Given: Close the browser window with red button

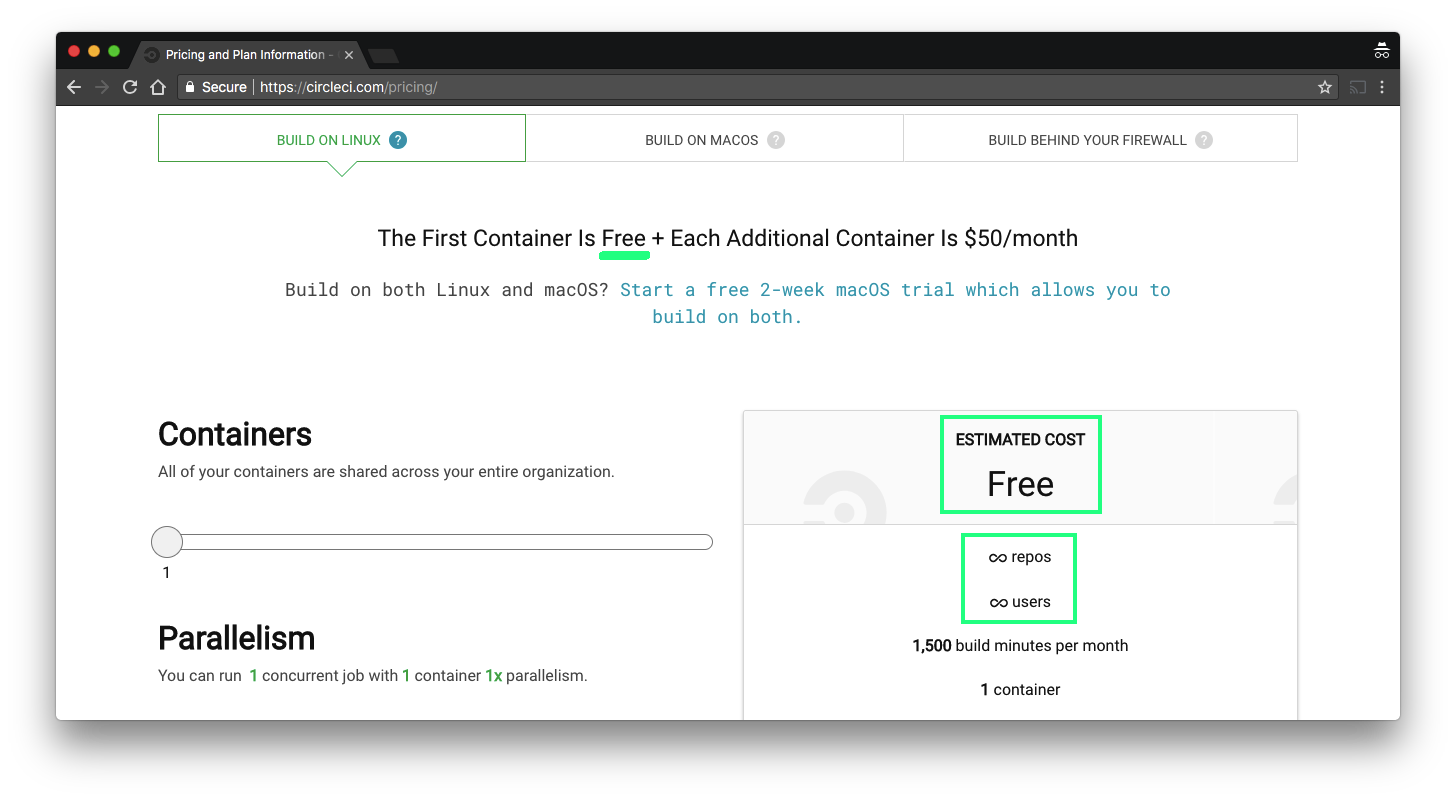Looking at the screenshot, I should [x=74, y=51].
